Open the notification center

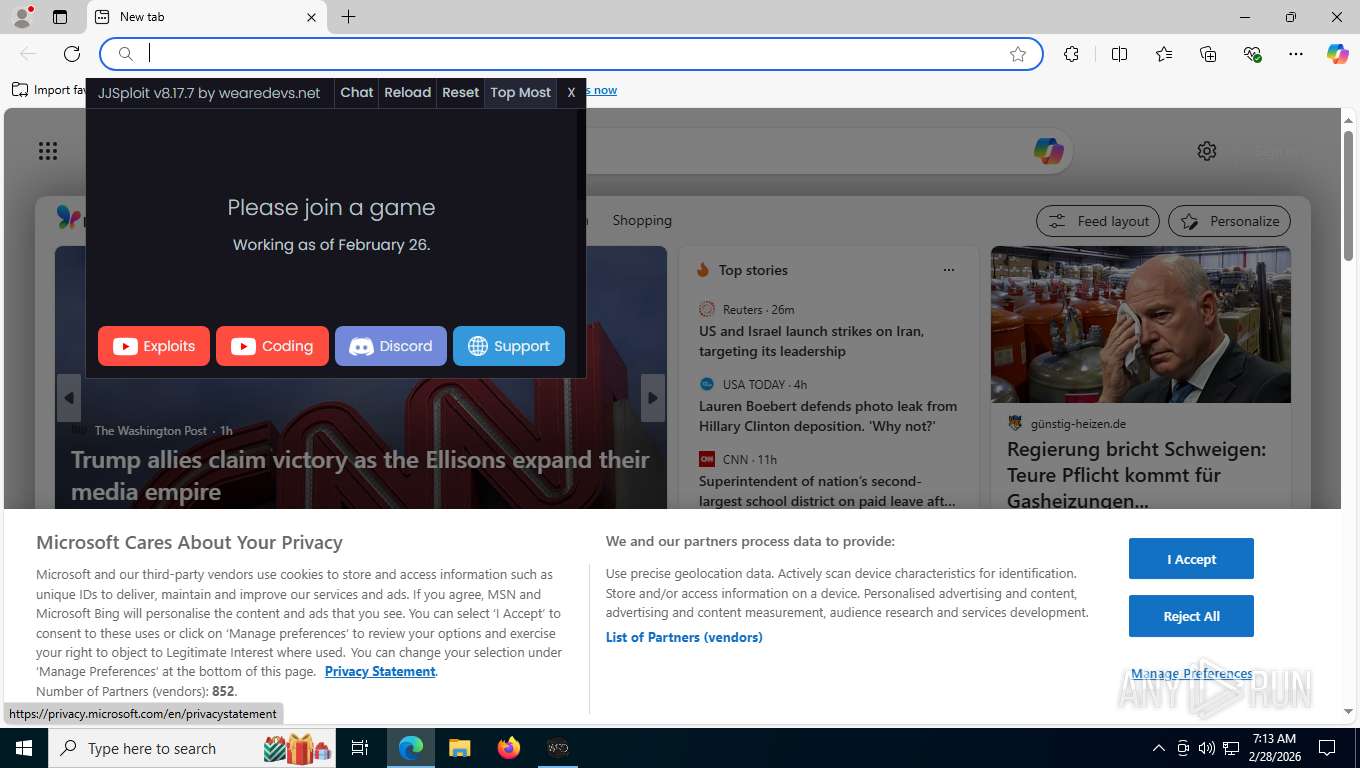[1327, 748]
